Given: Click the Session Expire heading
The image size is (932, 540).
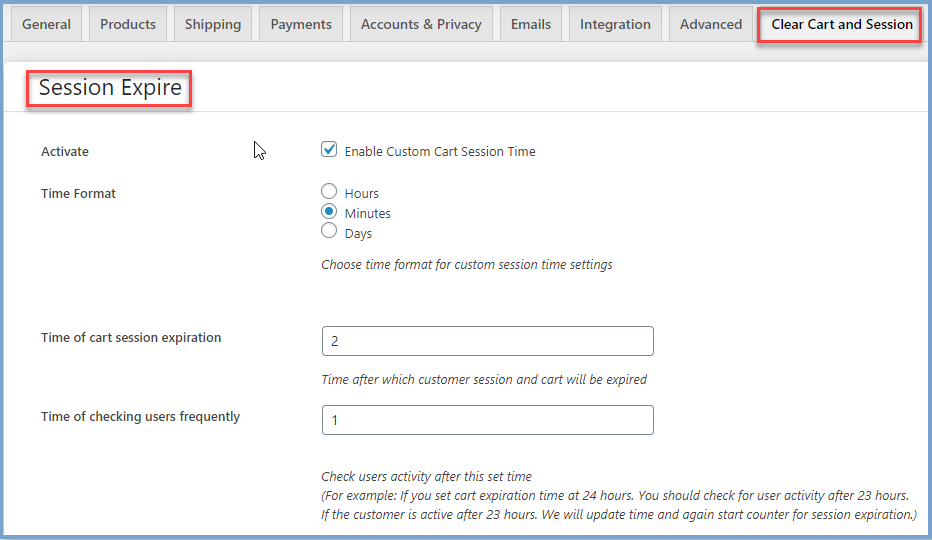Looking at the screenshot, I should coord(110,87).
